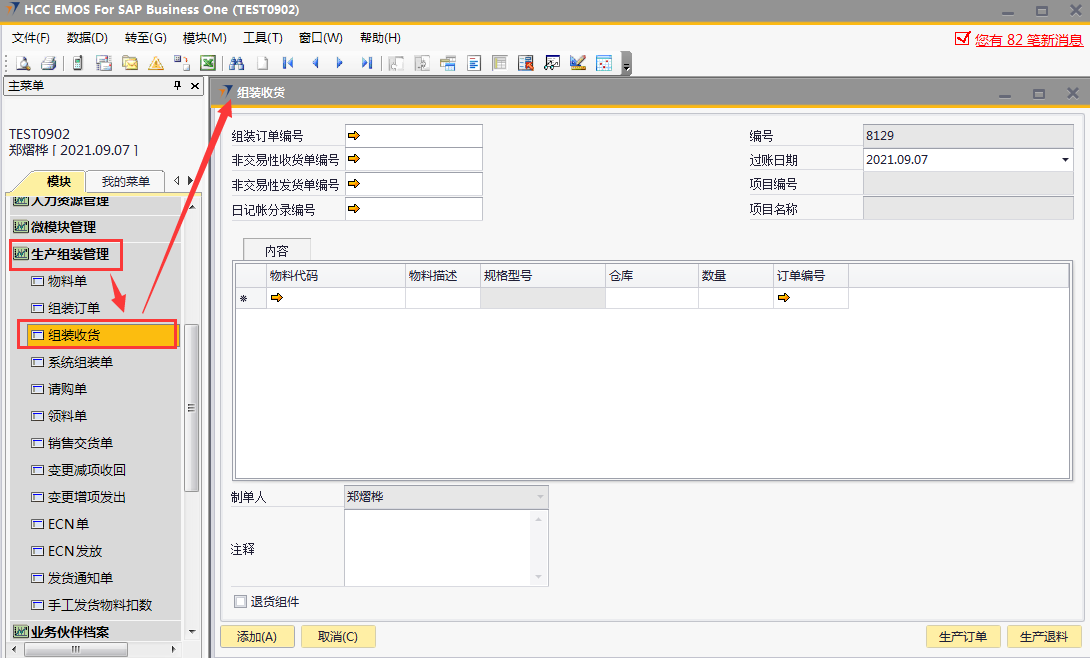Pin the 主菜单 panel
The width and height of the screenshot is (1090, 658).
[x=177, y=86]
